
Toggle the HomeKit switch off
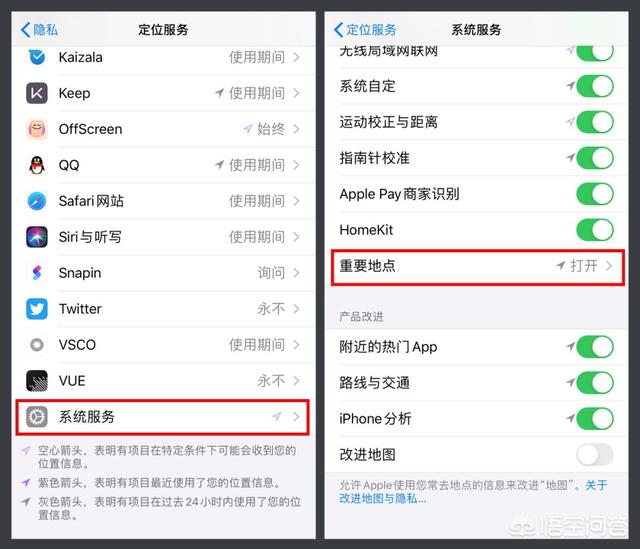pos(595,230)
